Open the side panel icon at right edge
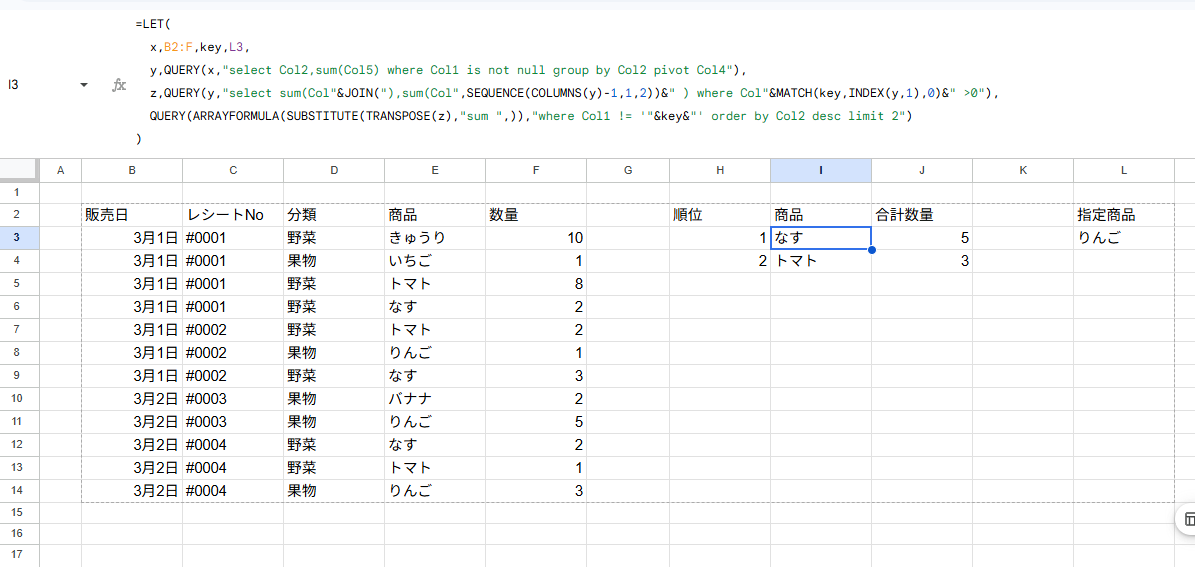Screen dimensions: 1195x567 click(x=1188, y=520)
